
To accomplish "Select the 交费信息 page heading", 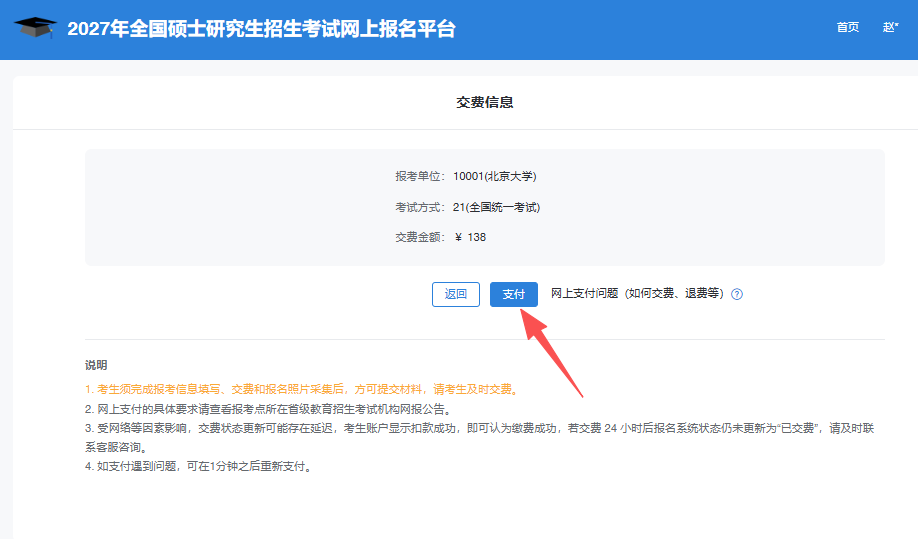I will (485, 102).
